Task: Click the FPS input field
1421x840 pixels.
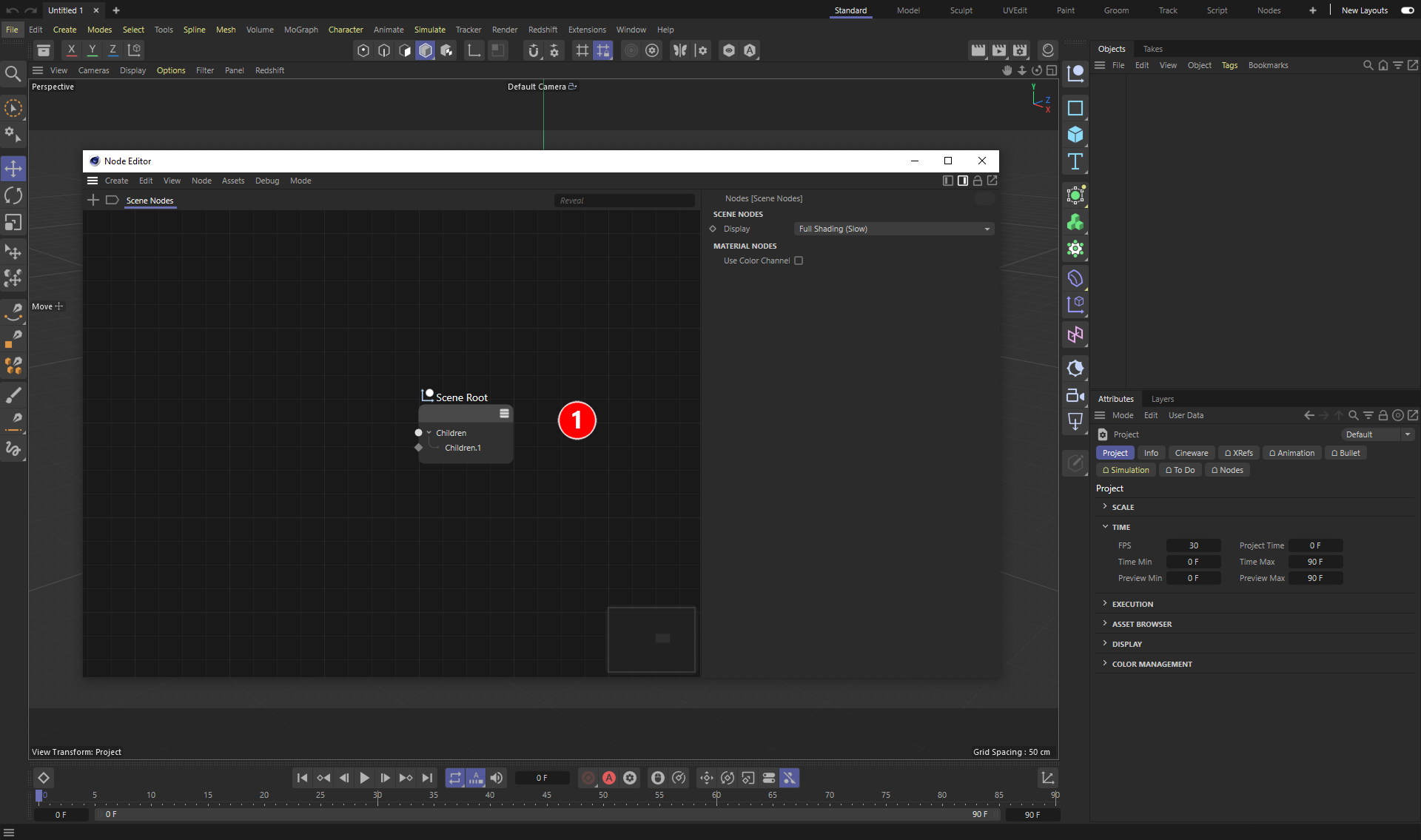Action: pyautogui.click(x=1193, y=545)
